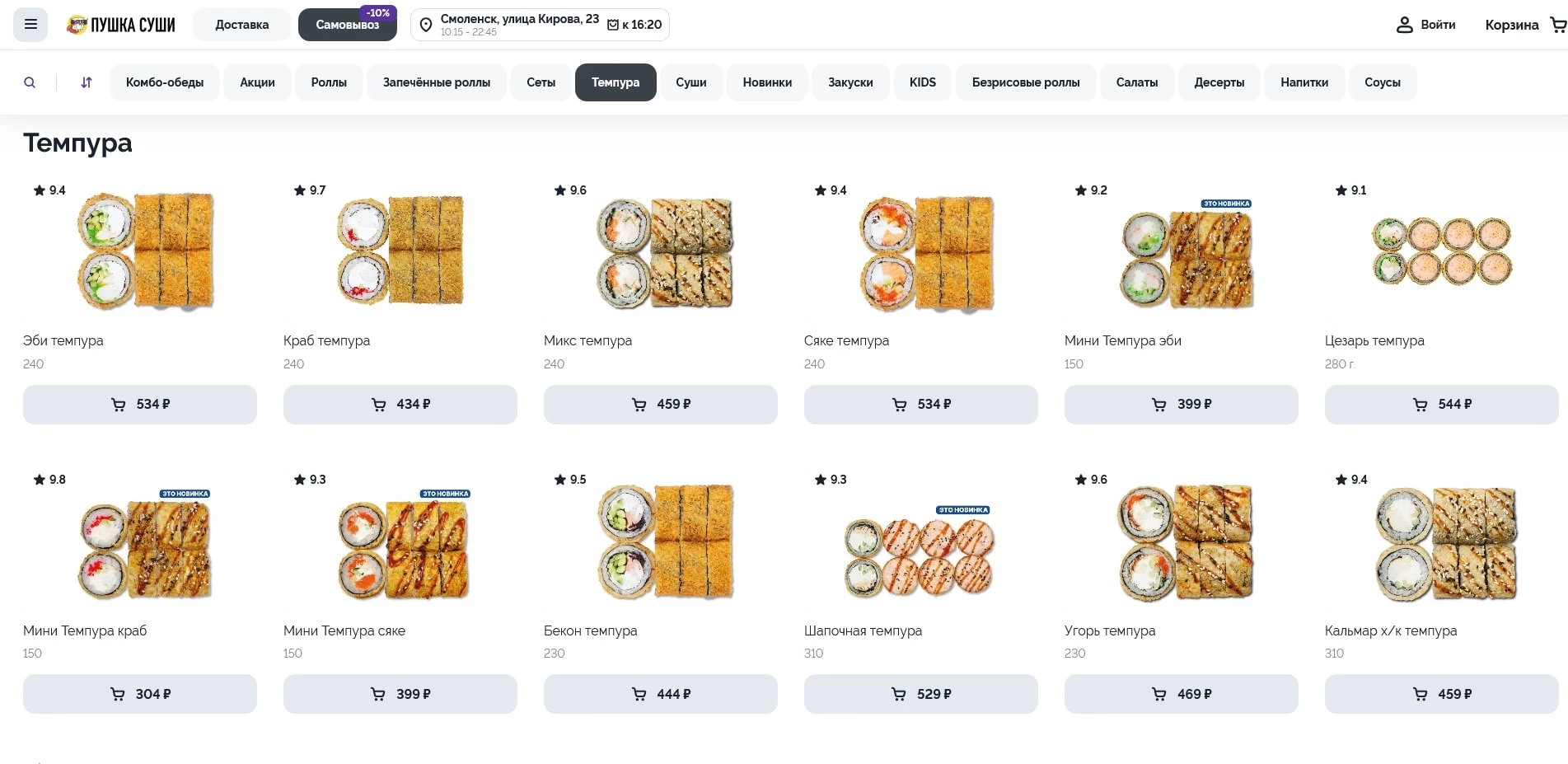Image resolution: width=1568 pixels, height=764 pixels.
Task: Click the pickup time calendar icon
Action: tap(613, 25)
